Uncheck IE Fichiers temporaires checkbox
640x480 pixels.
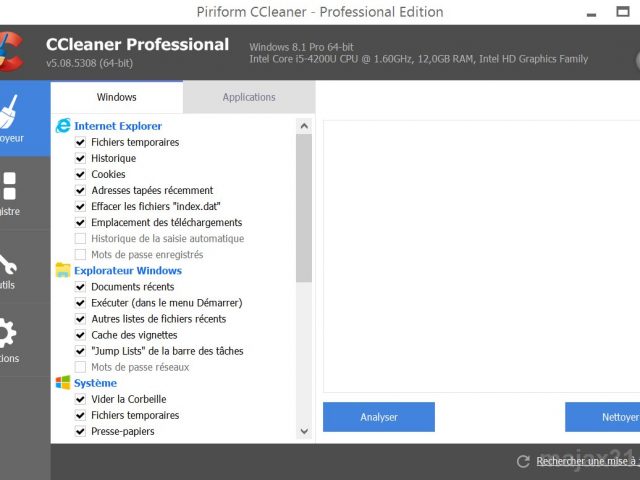pos(80,142)
